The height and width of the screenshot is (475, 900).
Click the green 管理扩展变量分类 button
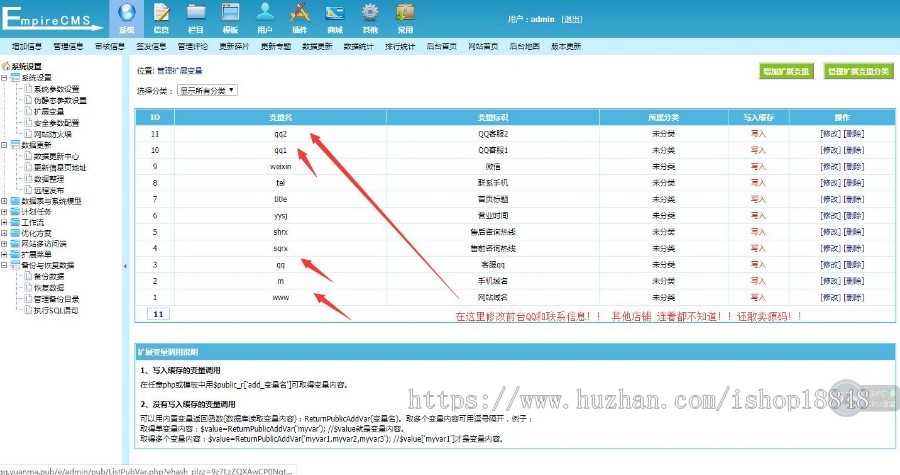[x=859, y=71]
